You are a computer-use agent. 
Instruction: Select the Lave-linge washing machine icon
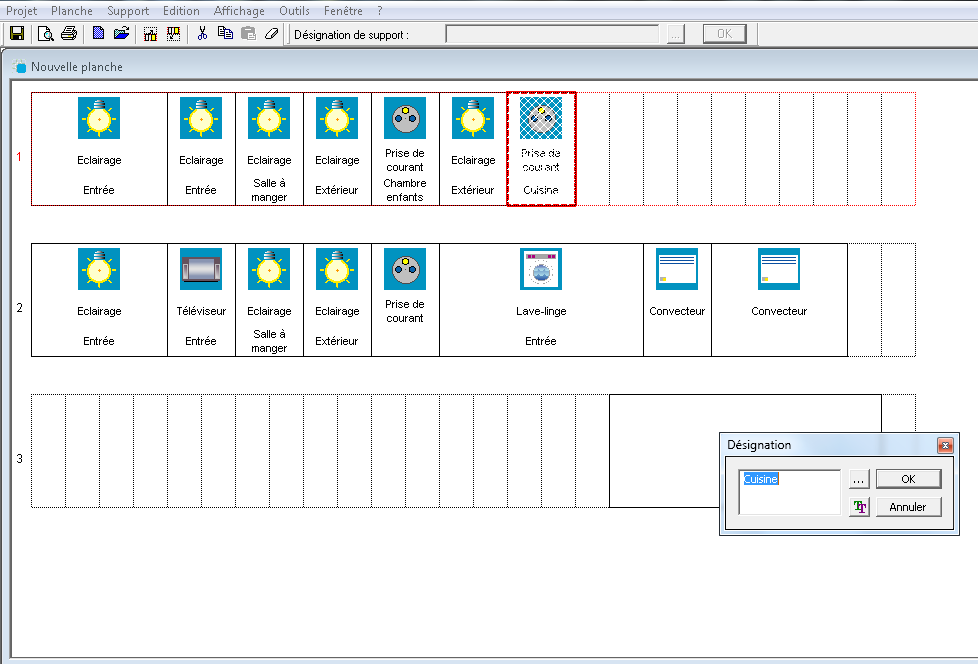[541, 269]
